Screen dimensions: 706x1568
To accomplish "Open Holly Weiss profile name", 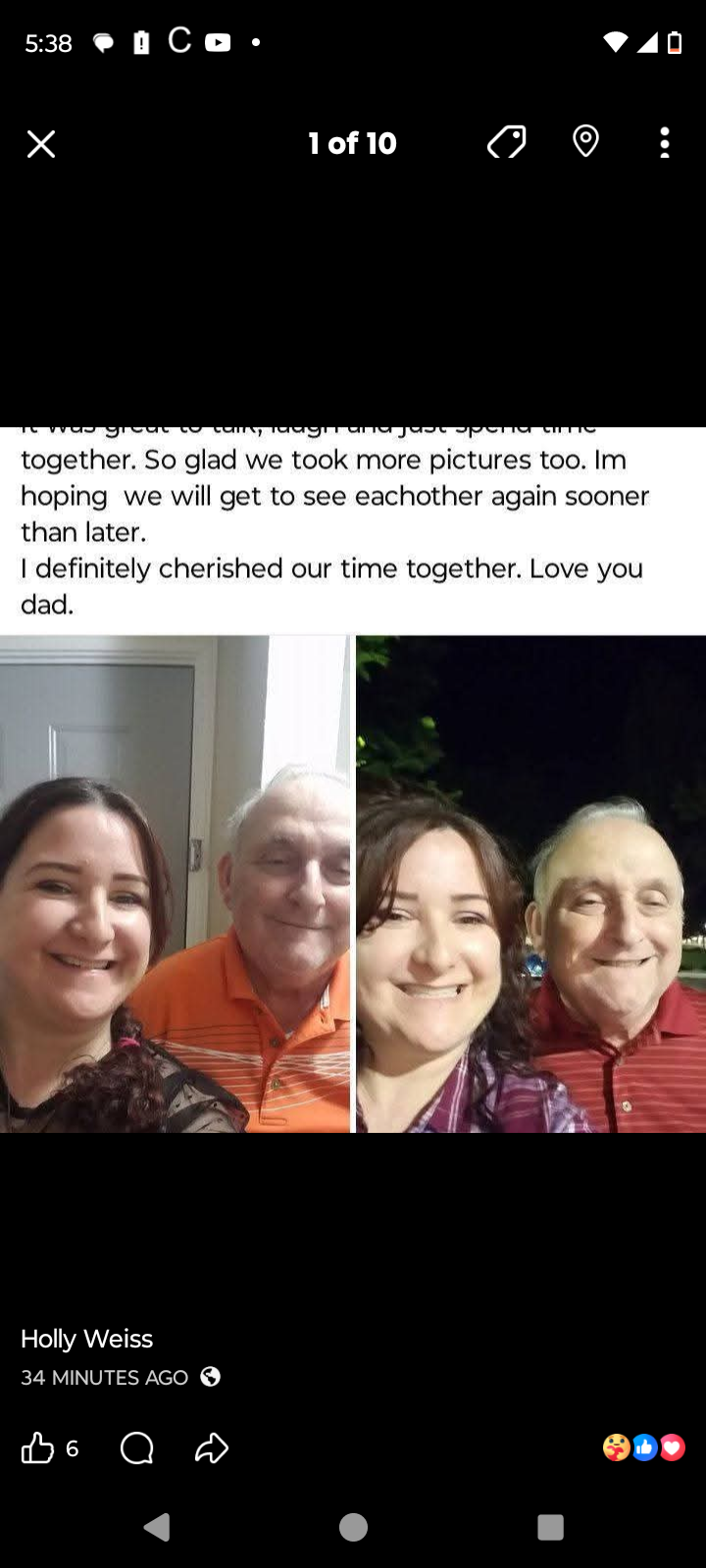I will click(x=87, y=1339).
